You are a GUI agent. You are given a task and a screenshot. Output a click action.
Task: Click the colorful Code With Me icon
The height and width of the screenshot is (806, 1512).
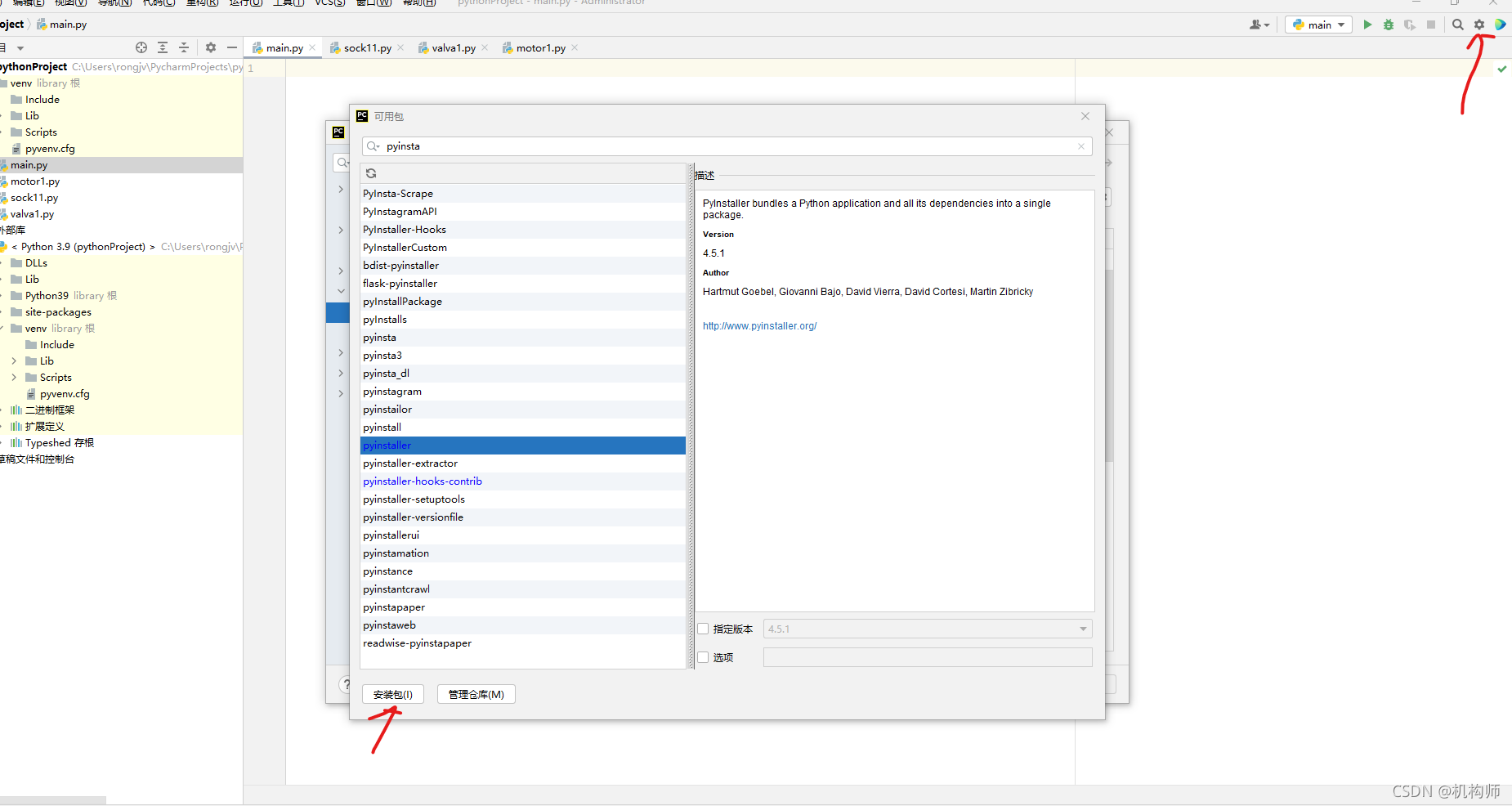coord(1501,25)
